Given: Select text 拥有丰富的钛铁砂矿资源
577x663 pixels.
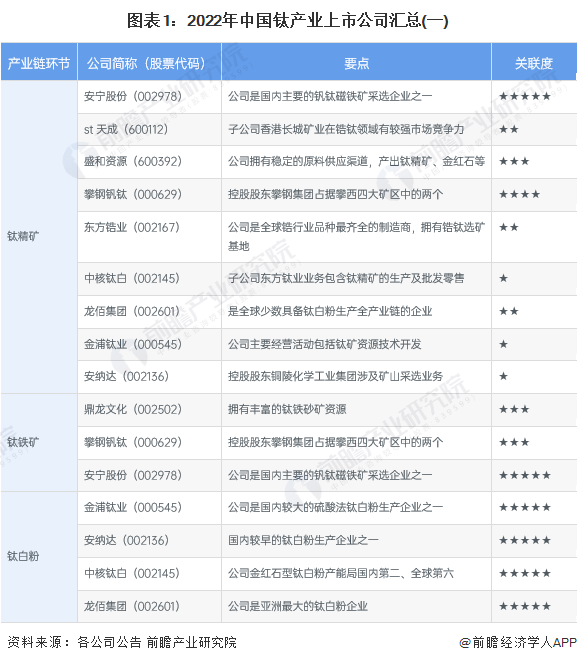Looking at the screenshot, I should click(287, 409).
